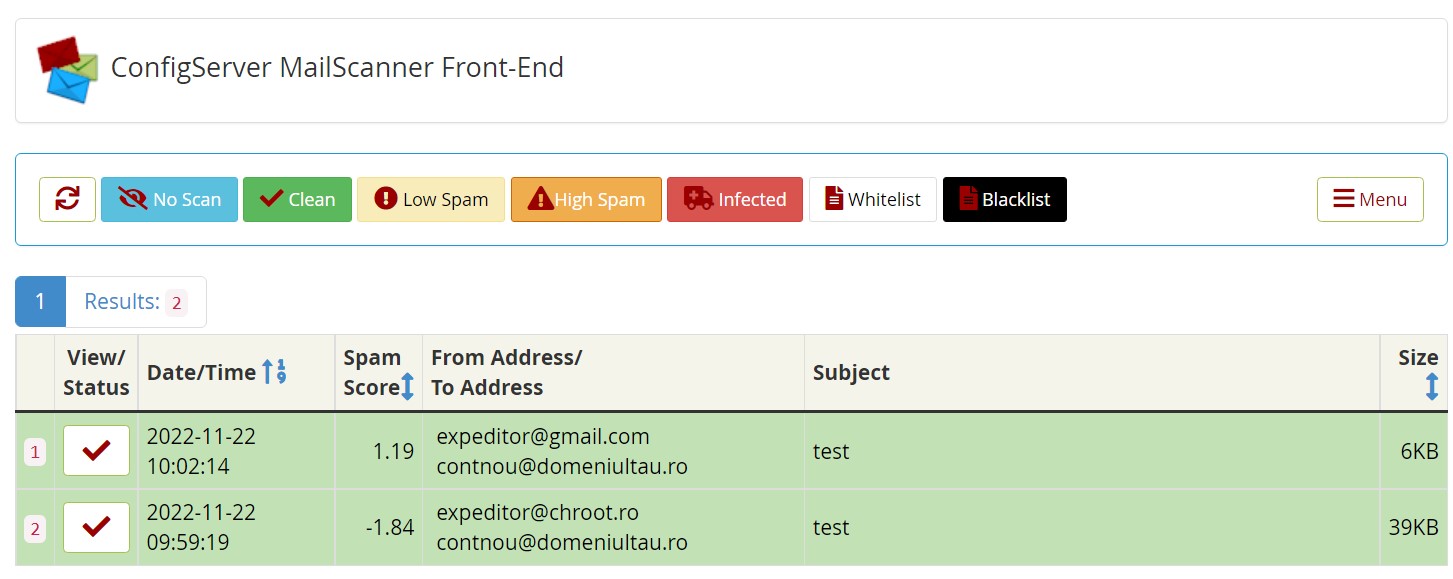Viewport: 1453px width, 579px height.
Task: Show Infected messages filter
Action: coord(735,199)
